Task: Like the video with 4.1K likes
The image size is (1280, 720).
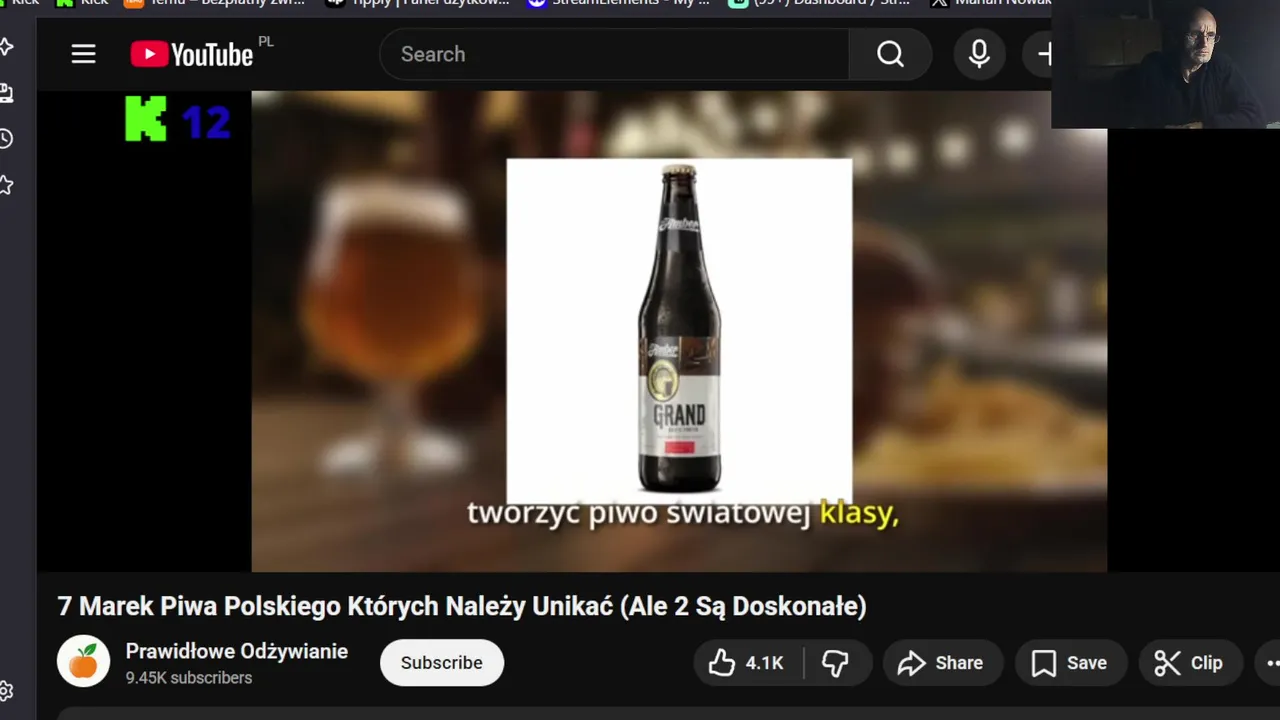Action: click(x=746, y=663)
